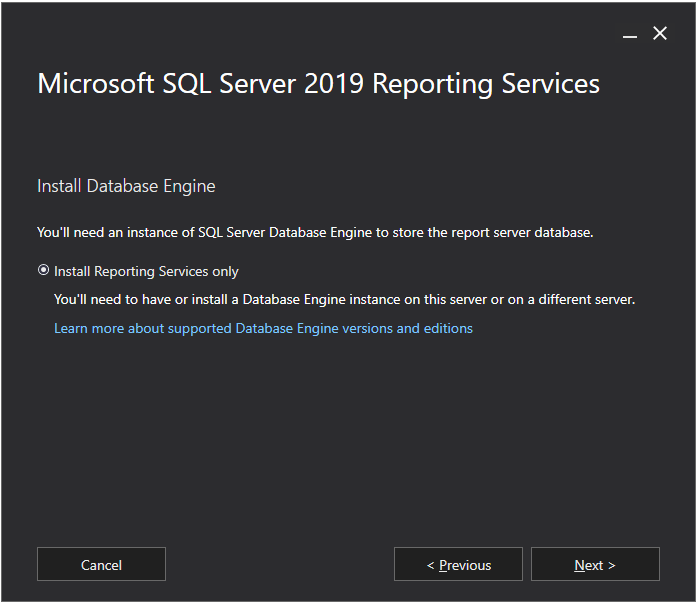Screen dimensions: 698x603
Task: Select the Install Reporting Services only radio button
Action: click(x=43, y=271)
